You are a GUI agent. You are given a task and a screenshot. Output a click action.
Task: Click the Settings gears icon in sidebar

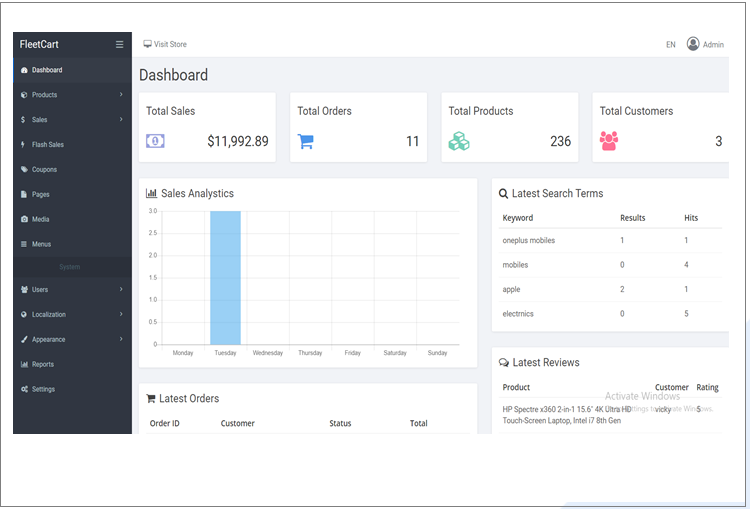(24, 389)
